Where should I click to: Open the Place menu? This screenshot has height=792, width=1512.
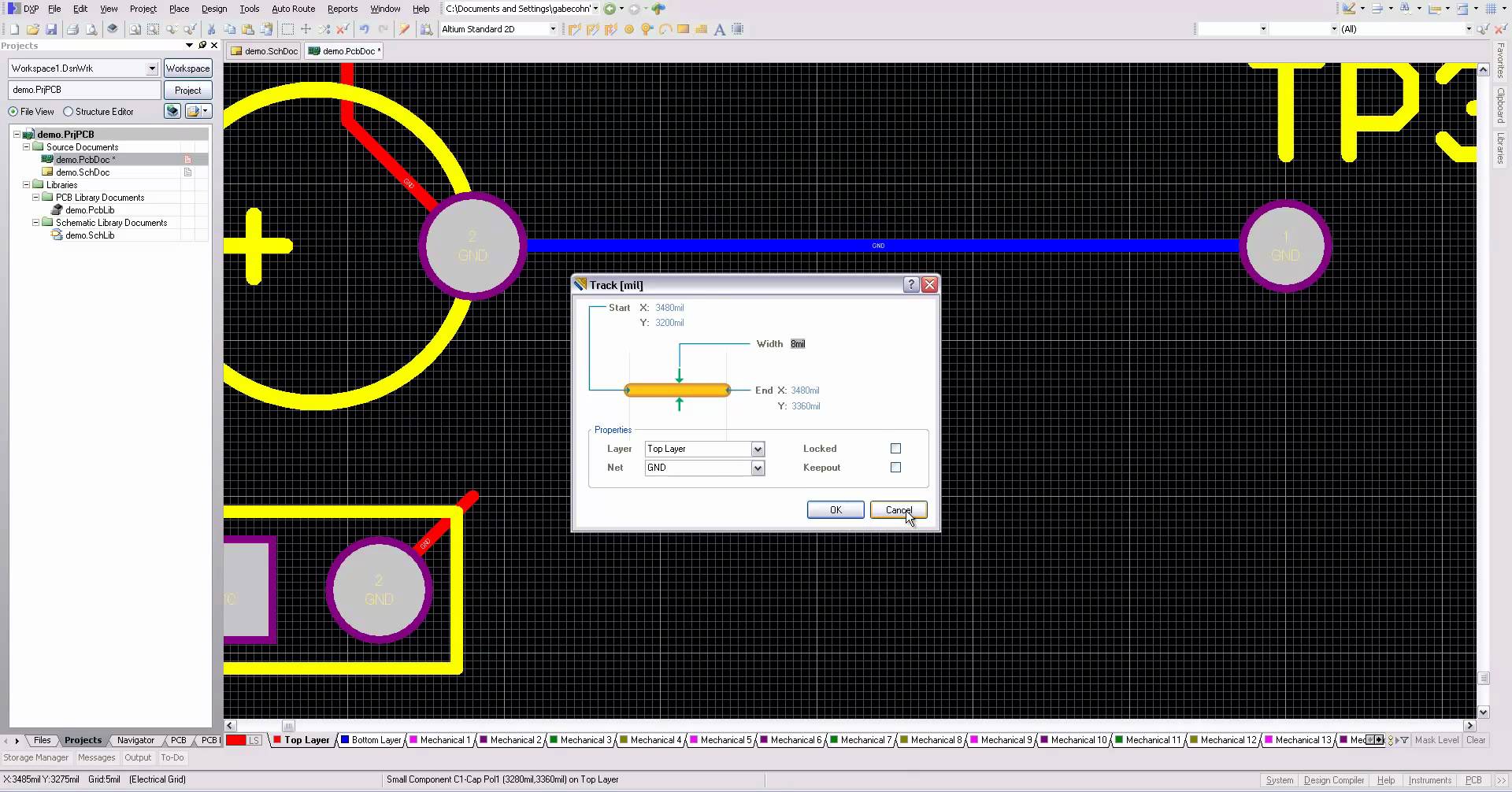179,9
